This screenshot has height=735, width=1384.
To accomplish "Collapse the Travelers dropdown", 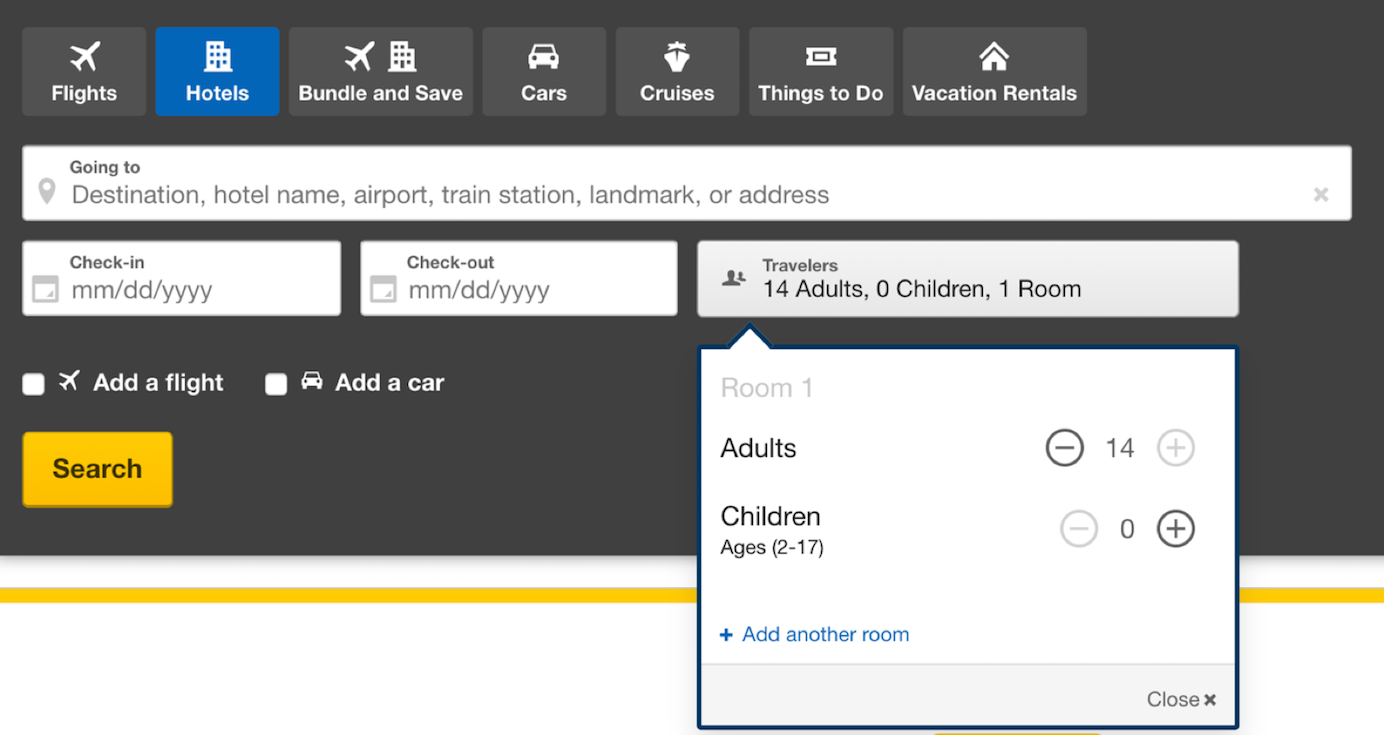I will click(967, 279).
